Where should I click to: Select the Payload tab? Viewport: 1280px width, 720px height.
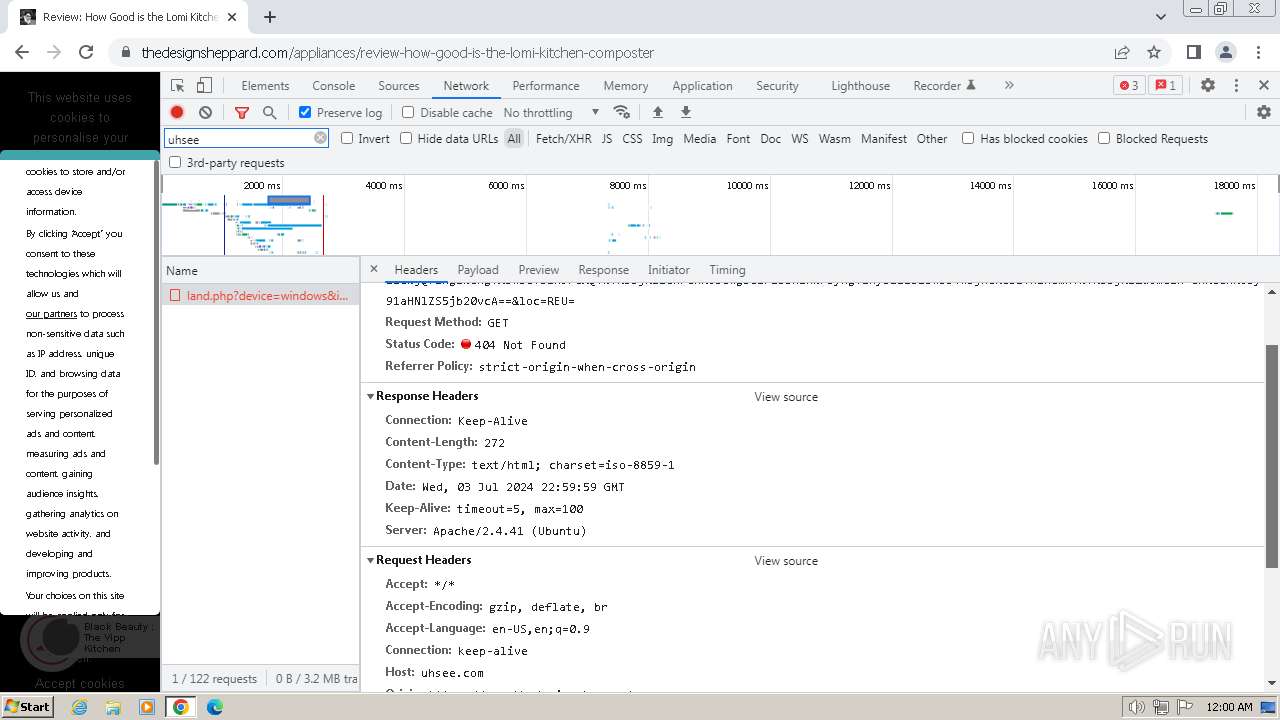click(x=478, y=269)
